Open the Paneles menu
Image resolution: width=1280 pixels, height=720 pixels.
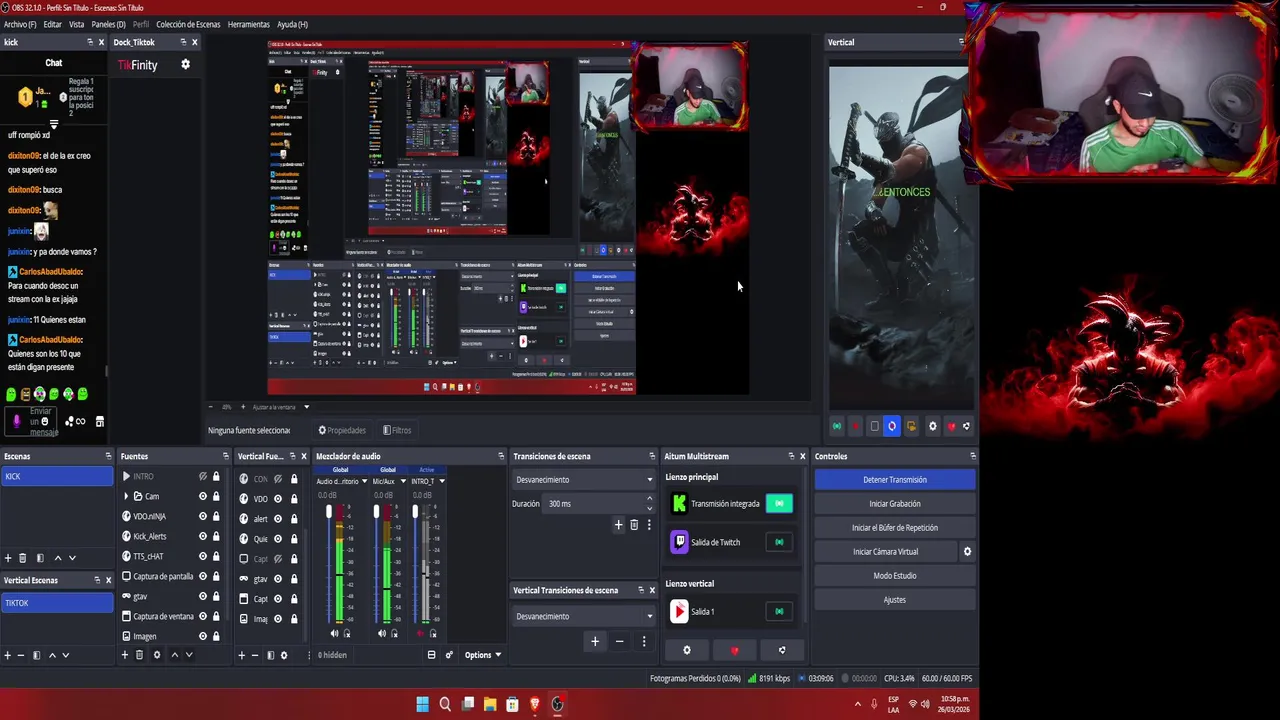(x=108, y=24)
